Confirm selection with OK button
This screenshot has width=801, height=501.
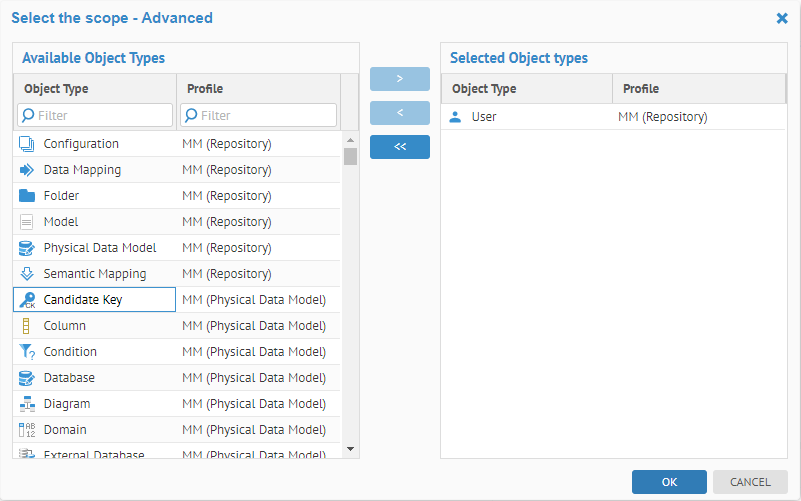[669, 482]
